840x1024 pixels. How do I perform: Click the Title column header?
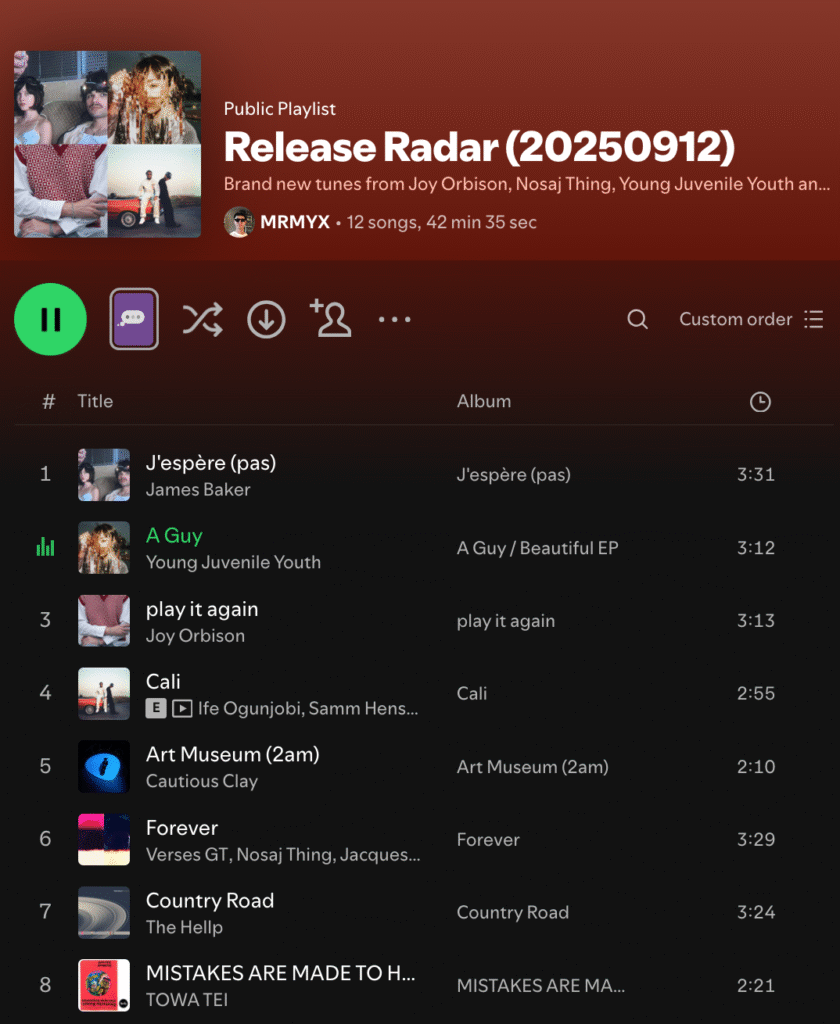(x=95, y=401)
